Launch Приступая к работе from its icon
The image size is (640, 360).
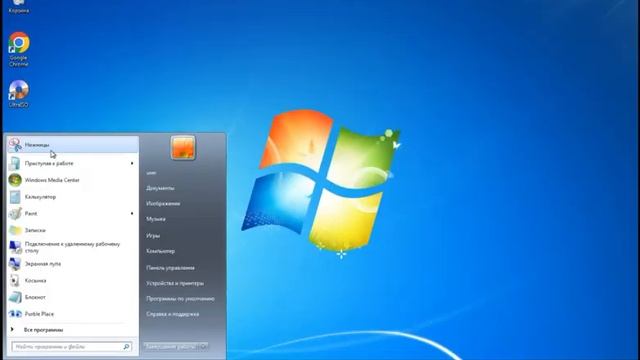15,163
